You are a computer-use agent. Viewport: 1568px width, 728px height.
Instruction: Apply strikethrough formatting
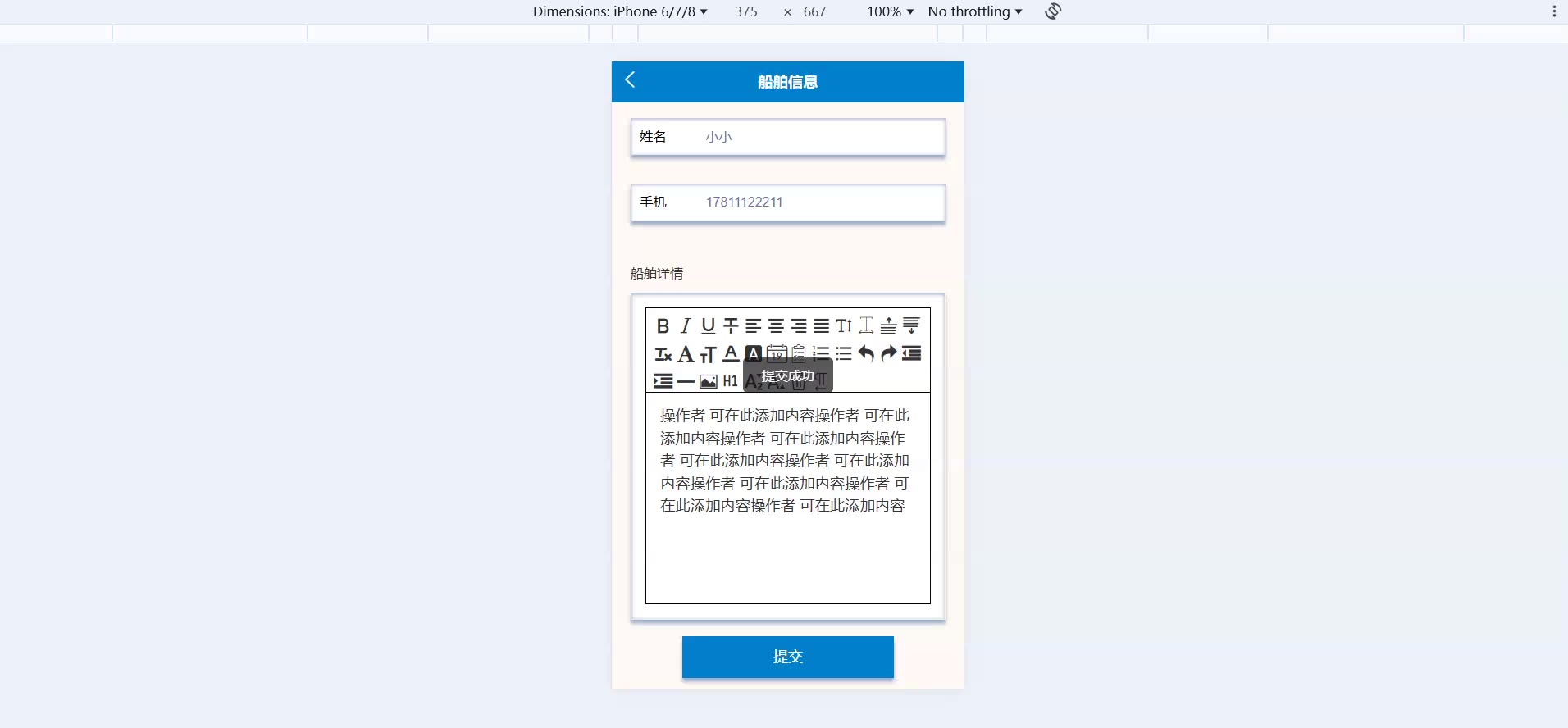[731, 325]
